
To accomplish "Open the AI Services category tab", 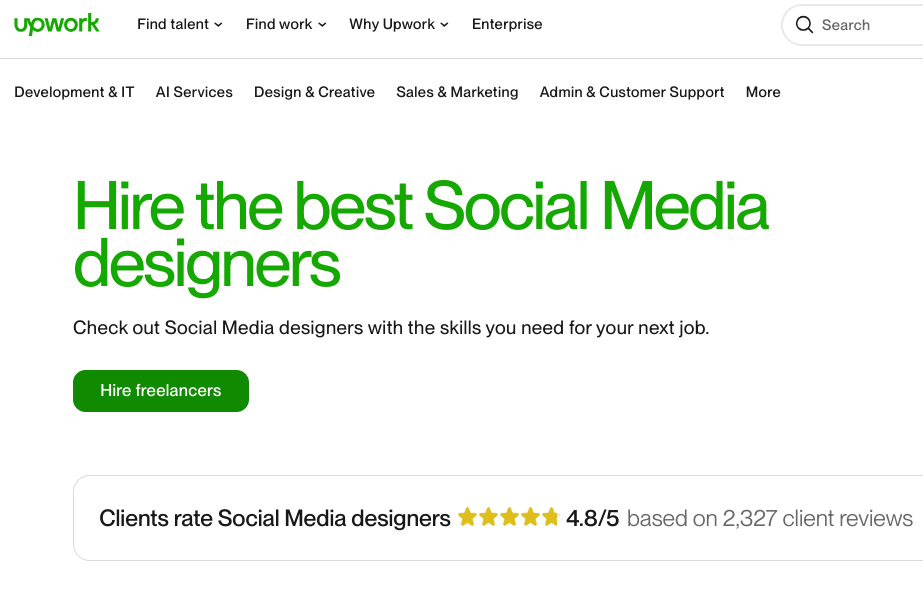I will point(193,92).
